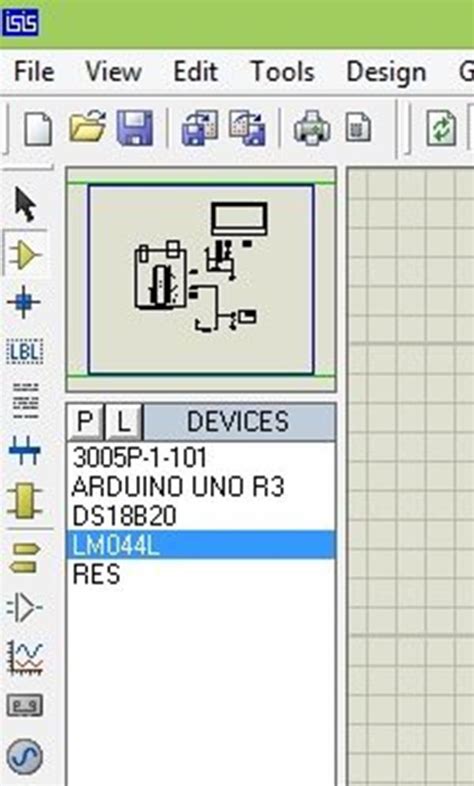474x786 pixels.
Task: Select the Wire Label (LBL) tool
Action: [25, 352]
